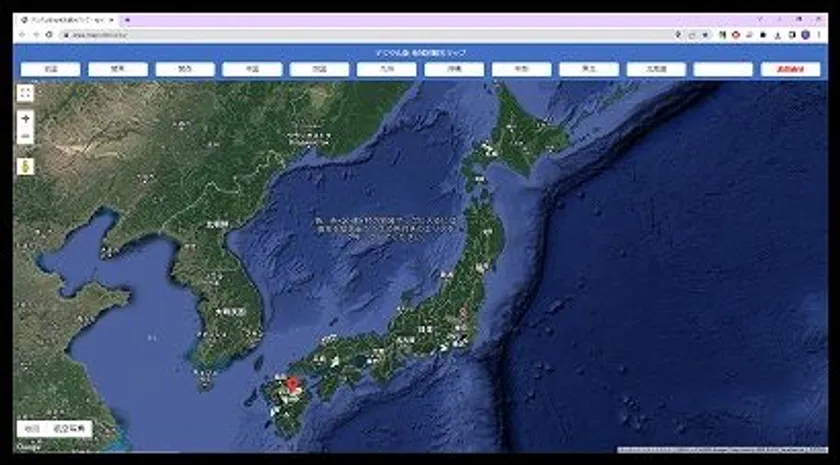Jump to the 北海道 region
Image resolution: width=840 pixels, height=465 pixels.
(x=656, y=69)
